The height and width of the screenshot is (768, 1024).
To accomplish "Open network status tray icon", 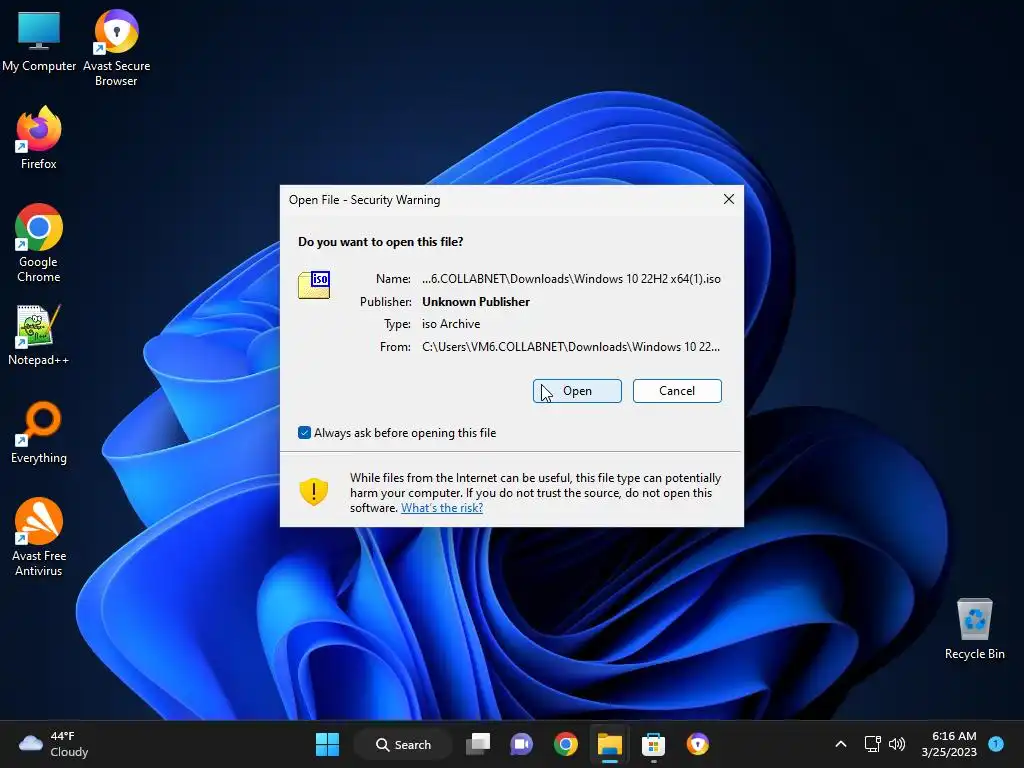I will [872, 744].
